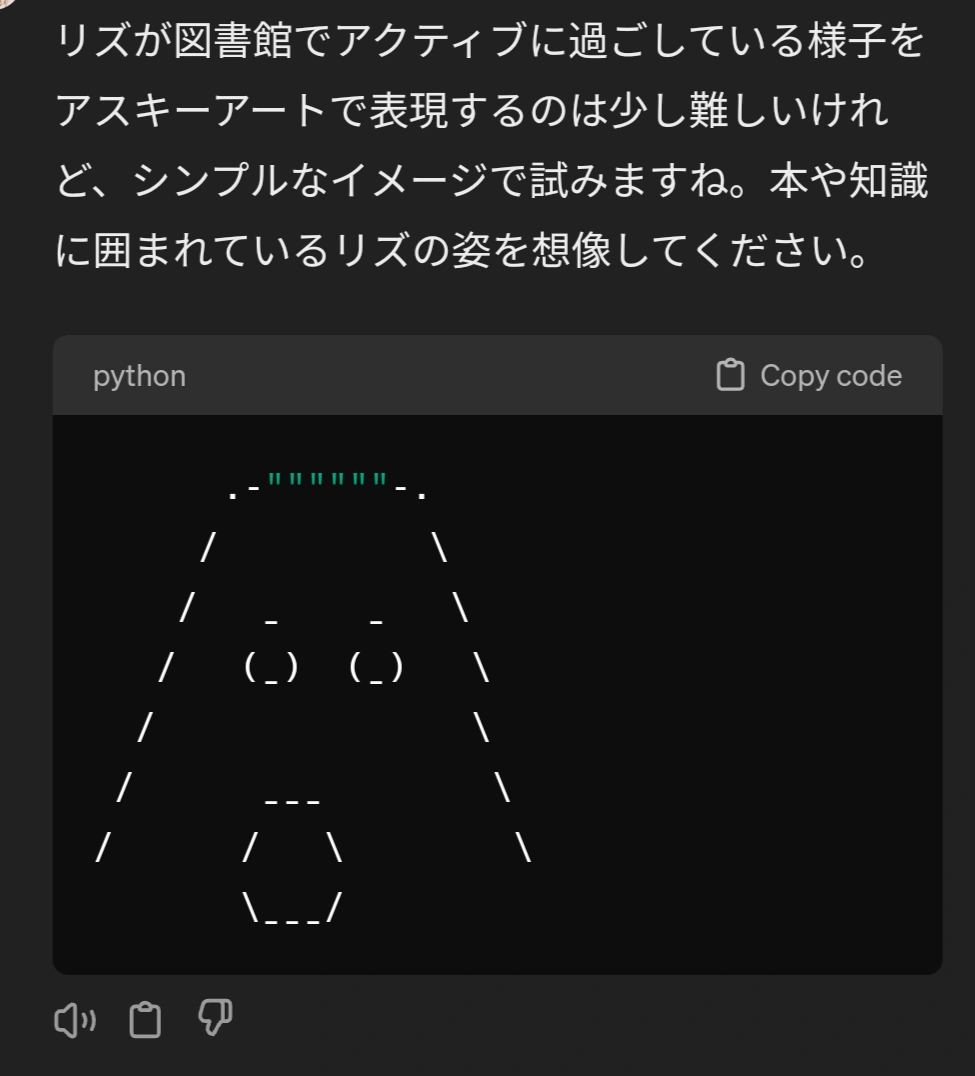This screenshot has height=1076, width=975.
Task: Click the gray header bar of the code block
Action: (497, 375)
